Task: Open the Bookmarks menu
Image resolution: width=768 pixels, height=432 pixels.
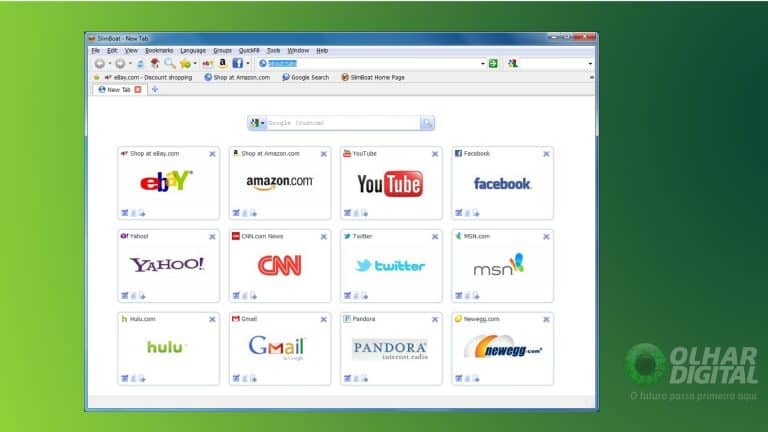Action: tap(159, 50)
